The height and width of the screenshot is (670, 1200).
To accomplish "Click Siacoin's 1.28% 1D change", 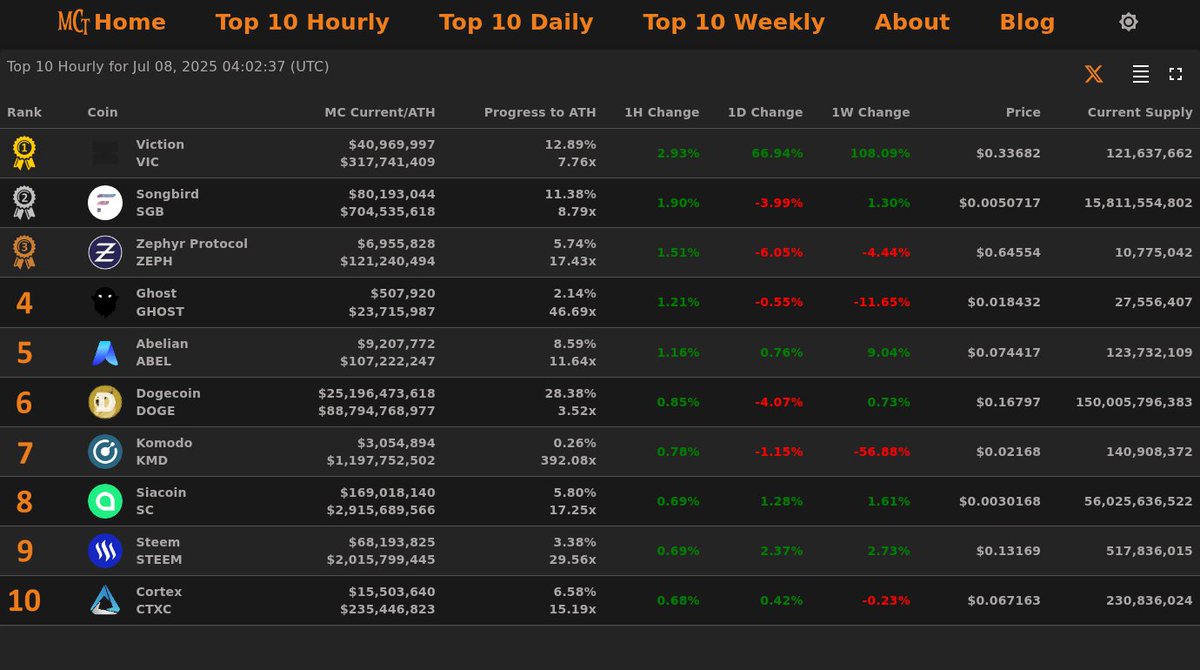I will (x=781, y=501).
